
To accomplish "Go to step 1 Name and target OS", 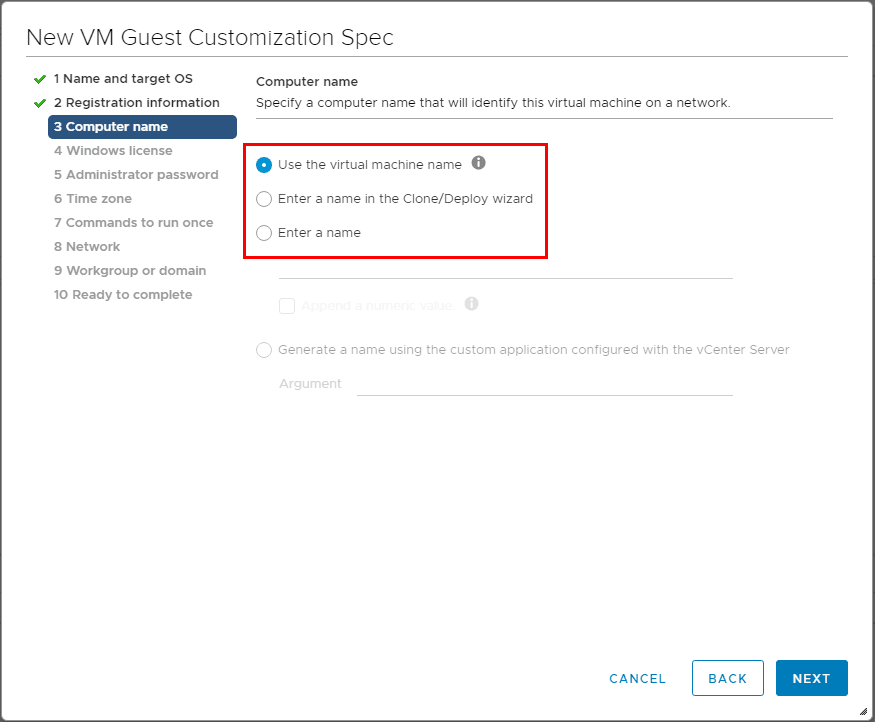I will tap(123, 79).
